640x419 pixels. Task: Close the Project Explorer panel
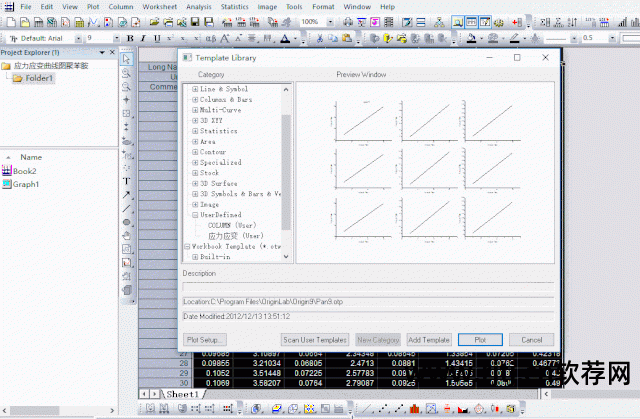(112, 53)
